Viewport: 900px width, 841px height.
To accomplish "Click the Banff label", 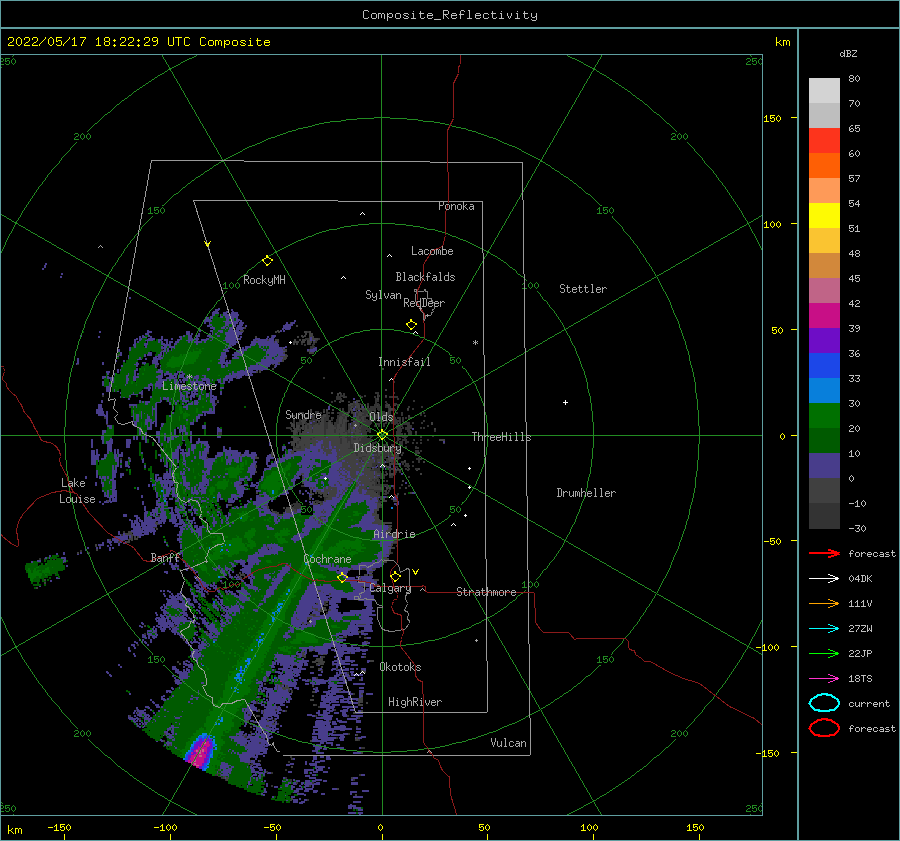I will pyautogui.click(x=165, y=558).
